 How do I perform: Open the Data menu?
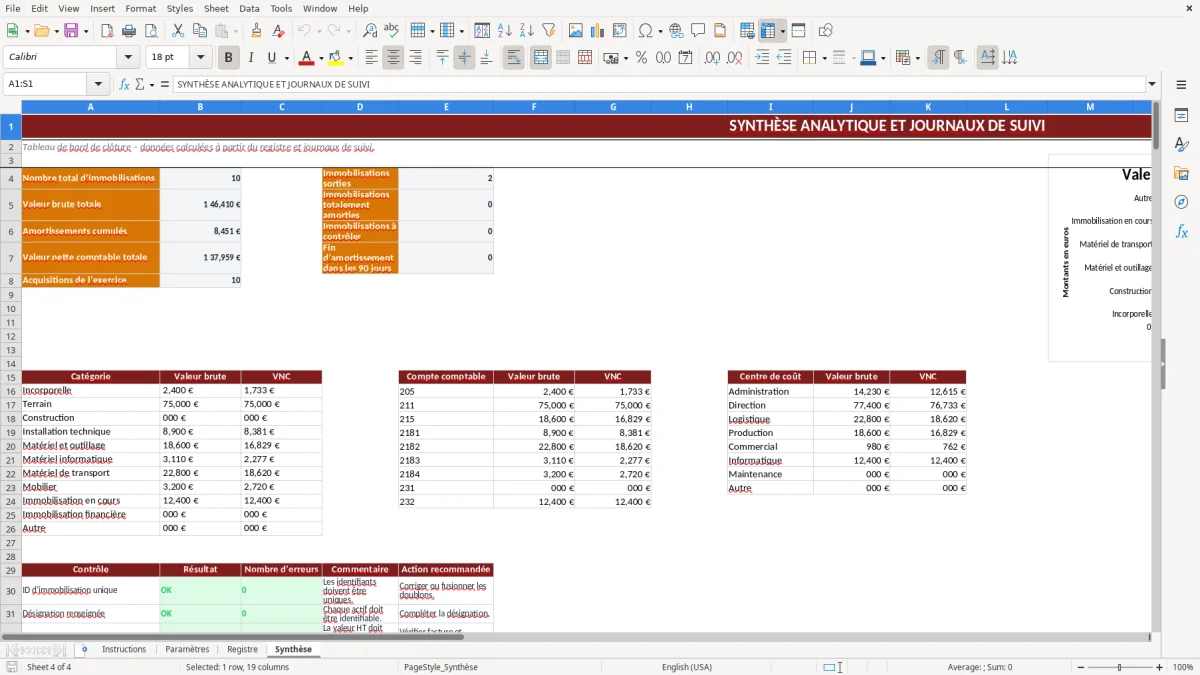(249, 8)
